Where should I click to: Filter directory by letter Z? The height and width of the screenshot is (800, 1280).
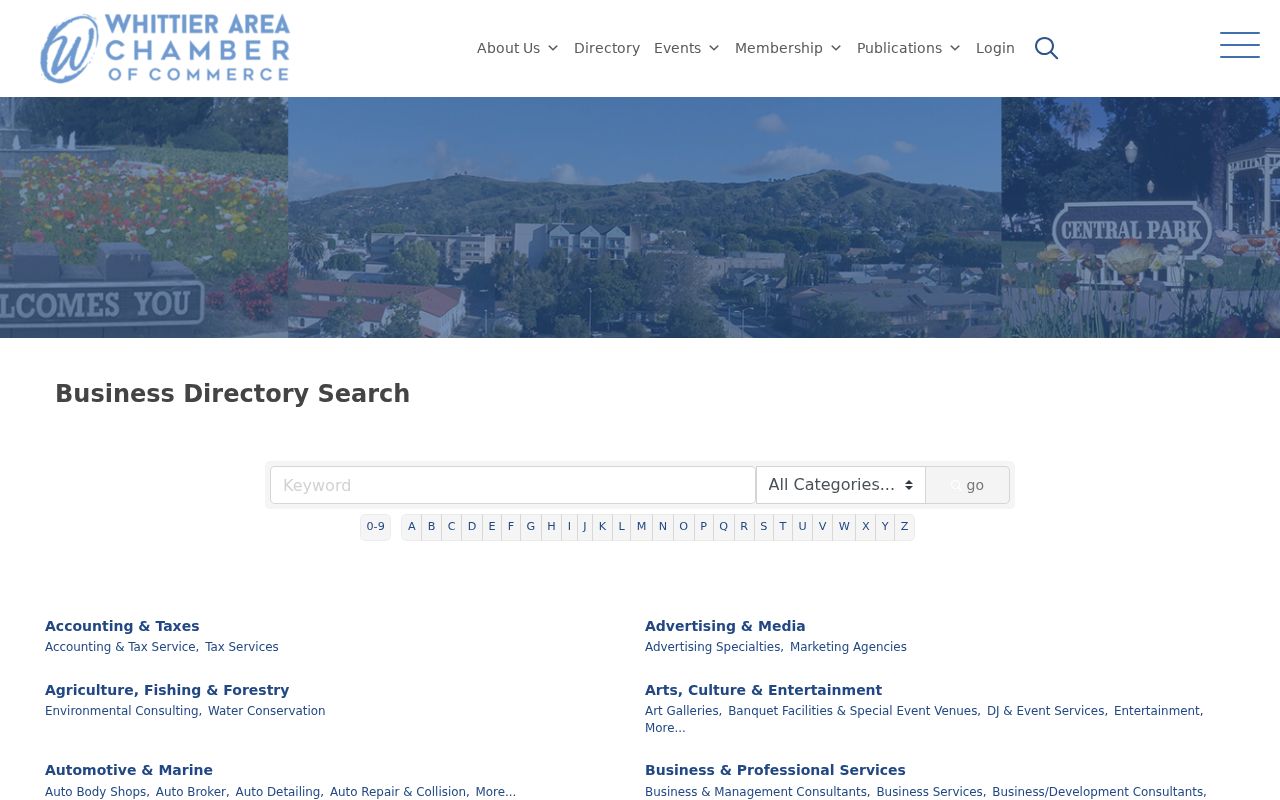(x=904, y=527)
